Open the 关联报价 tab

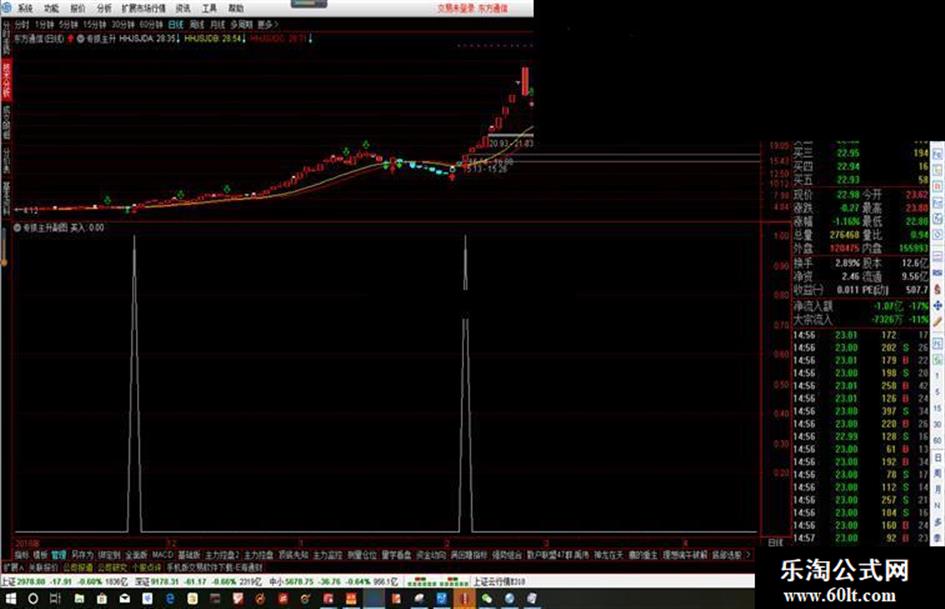coord(43,568)
